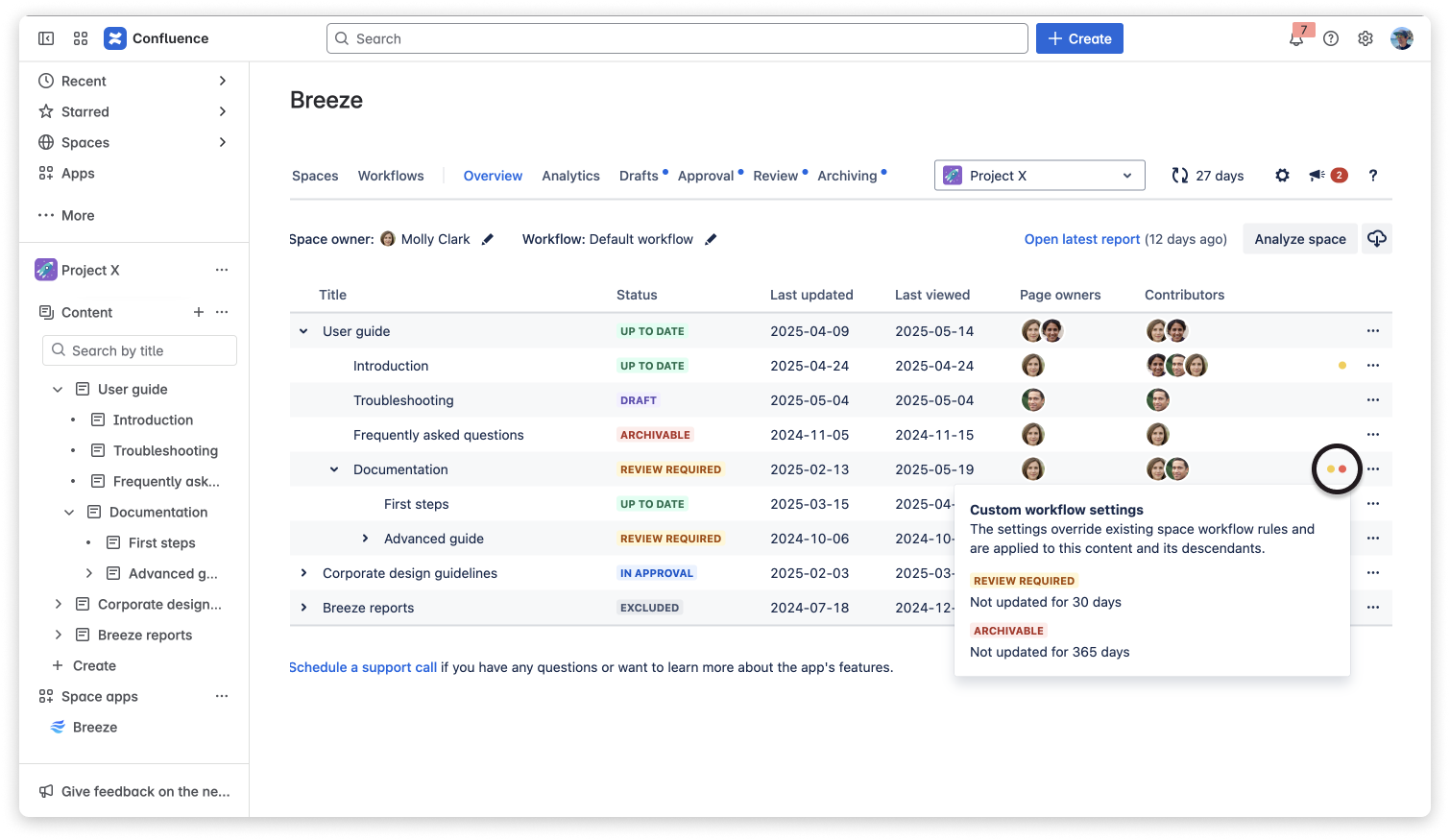Switch to the Approval tab
1450x840 pixels.
tap(706, 176)
